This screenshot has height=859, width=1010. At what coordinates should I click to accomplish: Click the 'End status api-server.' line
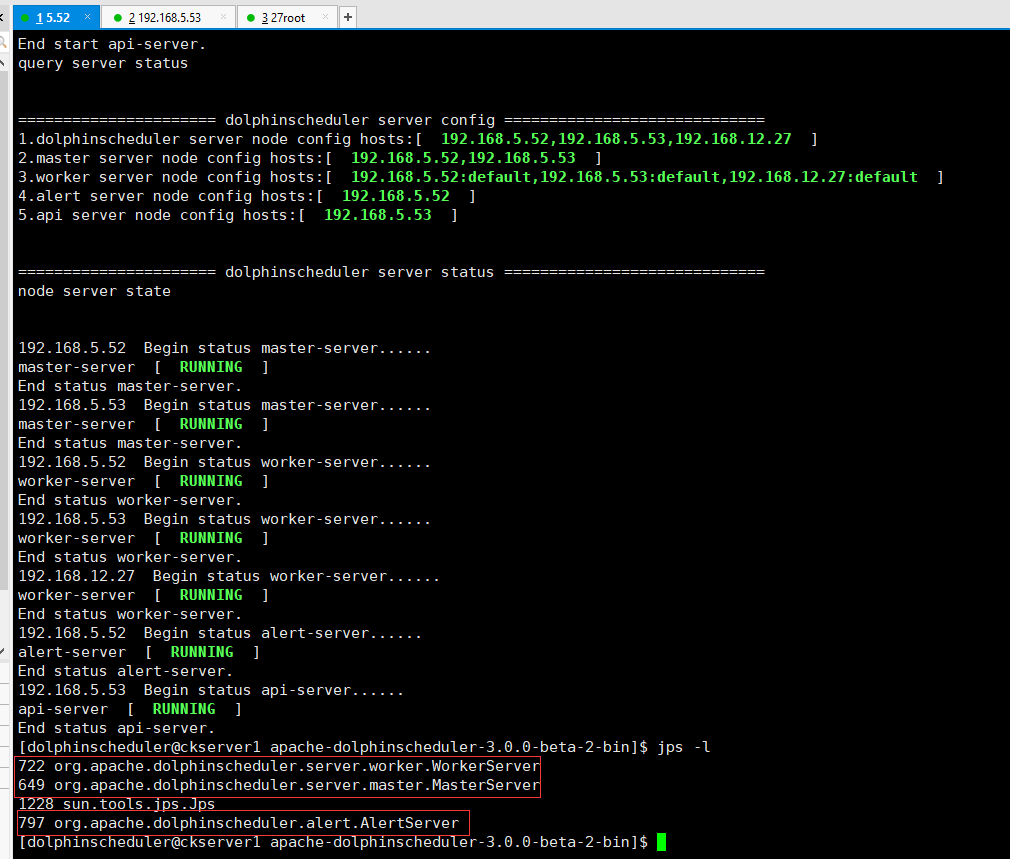(x=117, y=728)
